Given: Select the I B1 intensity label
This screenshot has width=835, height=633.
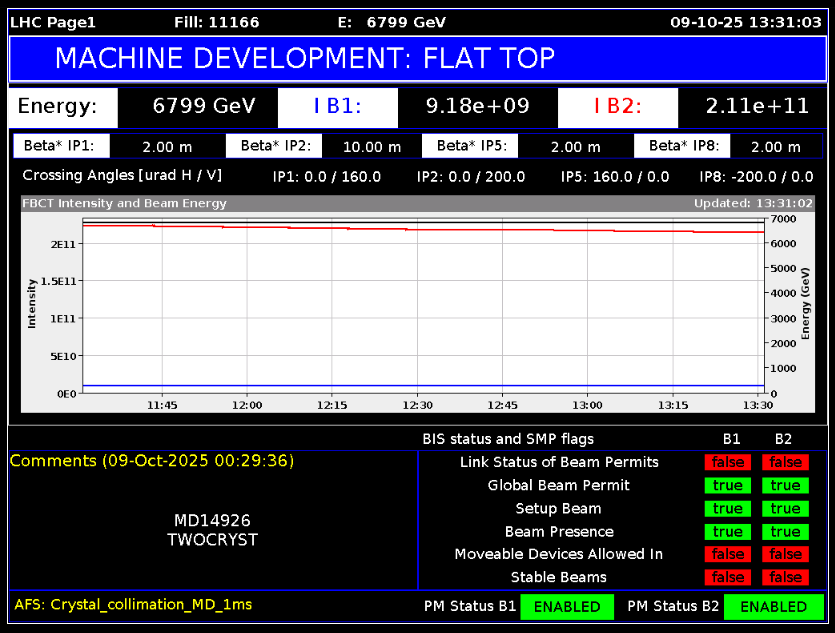Looking at the screenshot, I should pyautogui.click(x=337, y=107).
